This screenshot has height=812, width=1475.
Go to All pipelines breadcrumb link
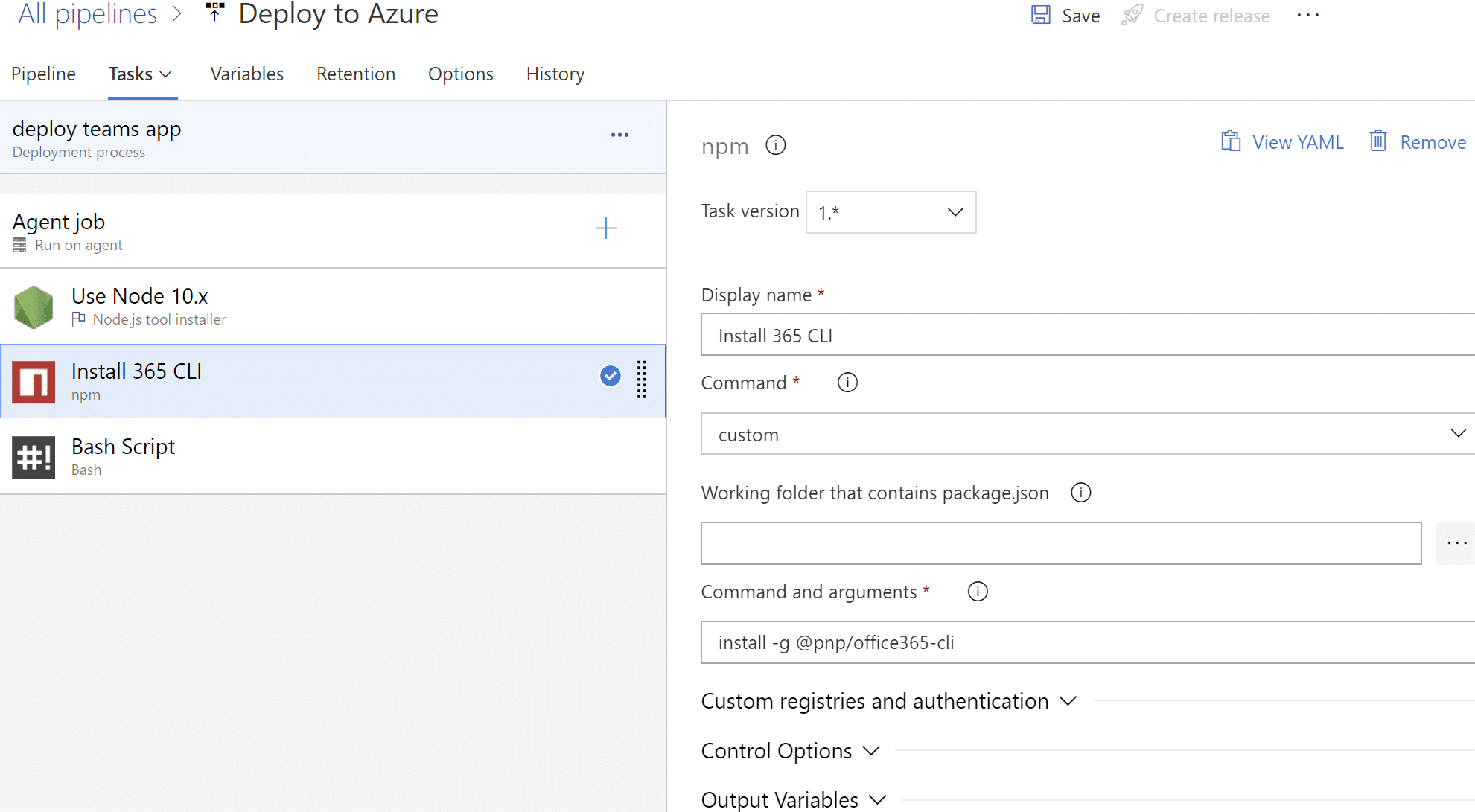88,13
